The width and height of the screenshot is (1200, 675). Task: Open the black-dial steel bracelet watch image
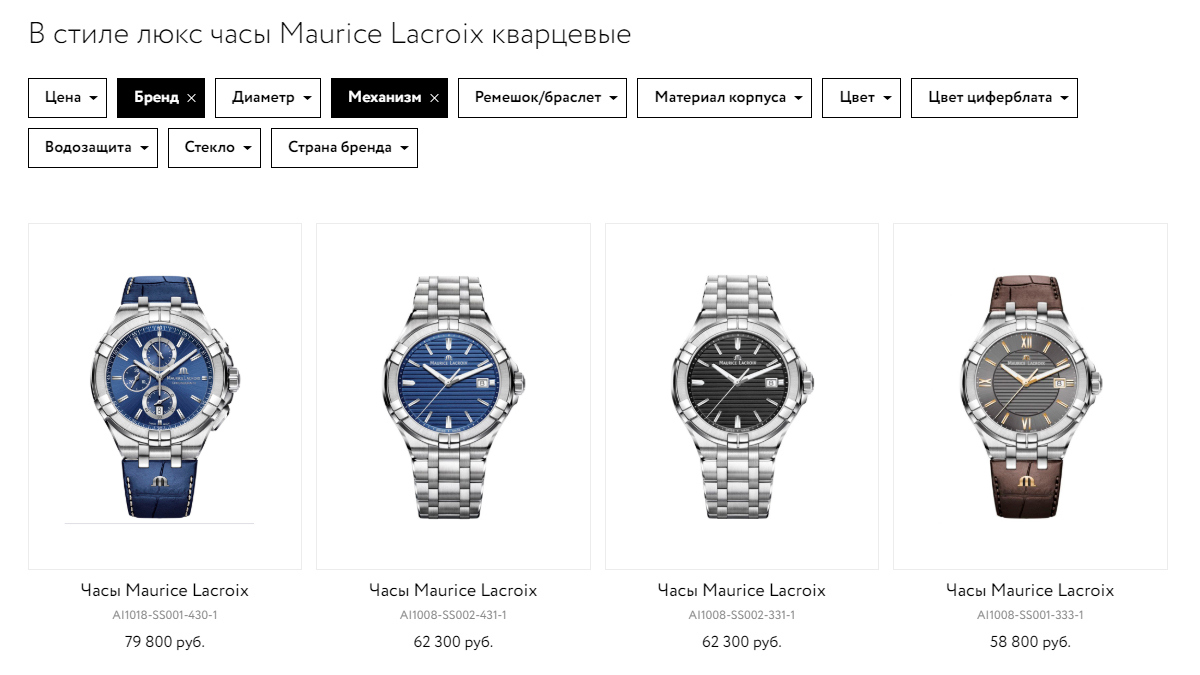click(x=742, y=397)
